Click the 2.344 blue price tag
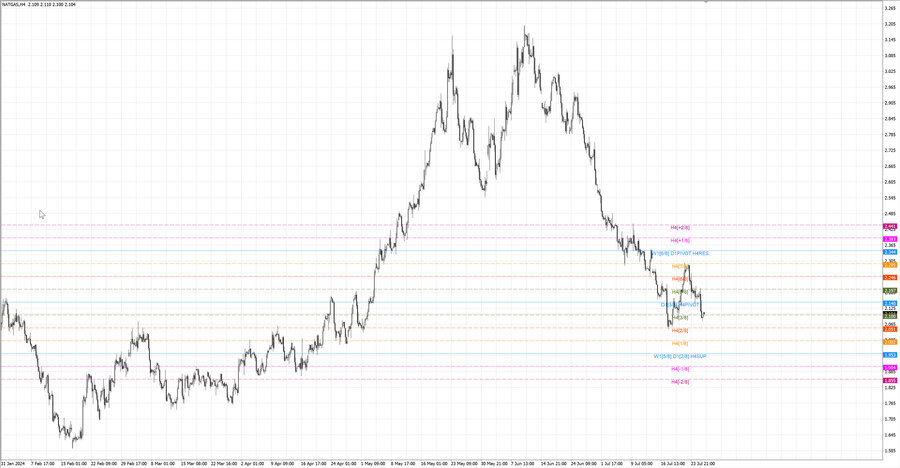The image size is (900, 468). coord(890,252)
